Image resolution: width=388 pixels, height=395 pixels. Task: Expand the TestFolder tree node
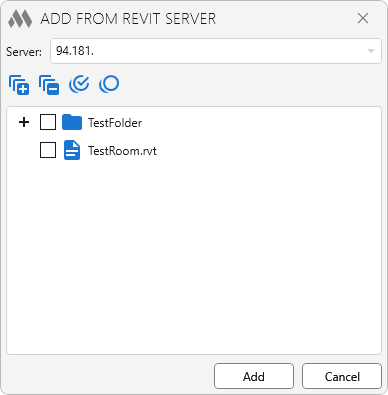(x=24, y=122)
